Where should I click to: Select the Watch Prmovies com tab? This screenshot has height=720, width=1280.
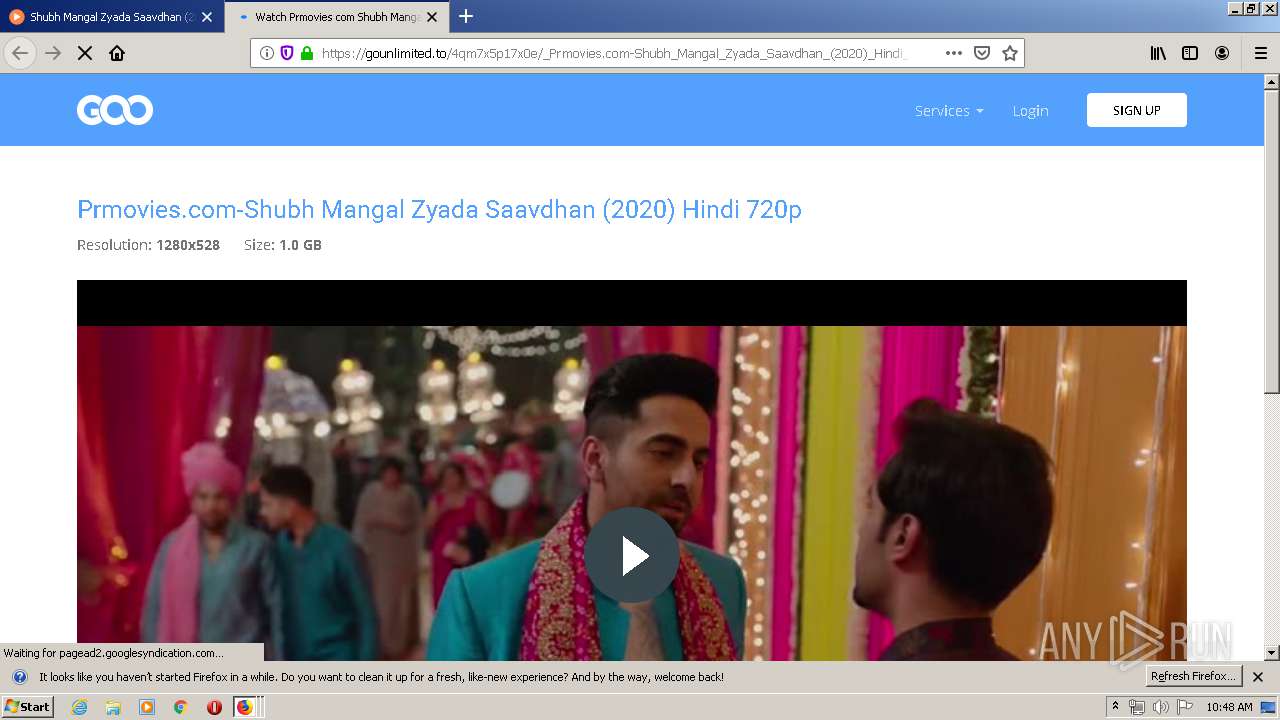tap(337, 17)
